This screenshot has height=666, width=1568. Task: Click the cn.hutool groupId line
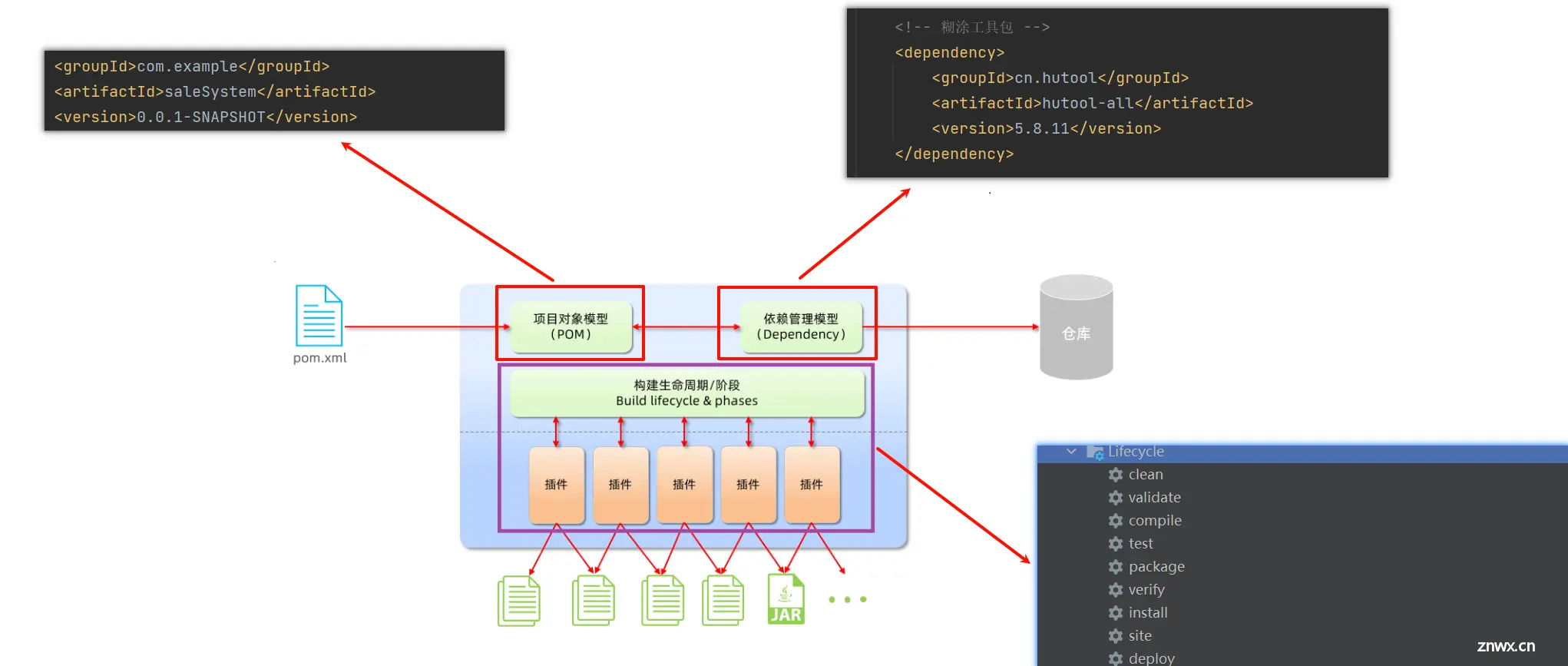(x=1060, y=78)
